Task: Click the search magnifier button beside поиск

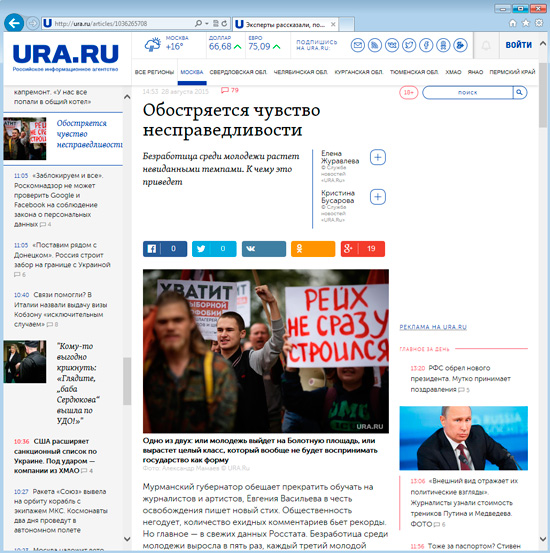Action: tap(519, 92)
